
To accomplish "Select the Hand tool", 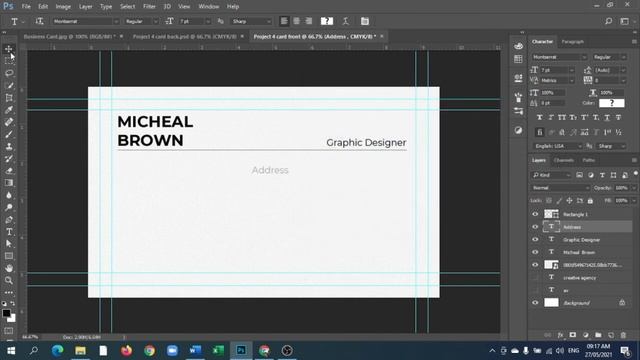I will point(9,268).
